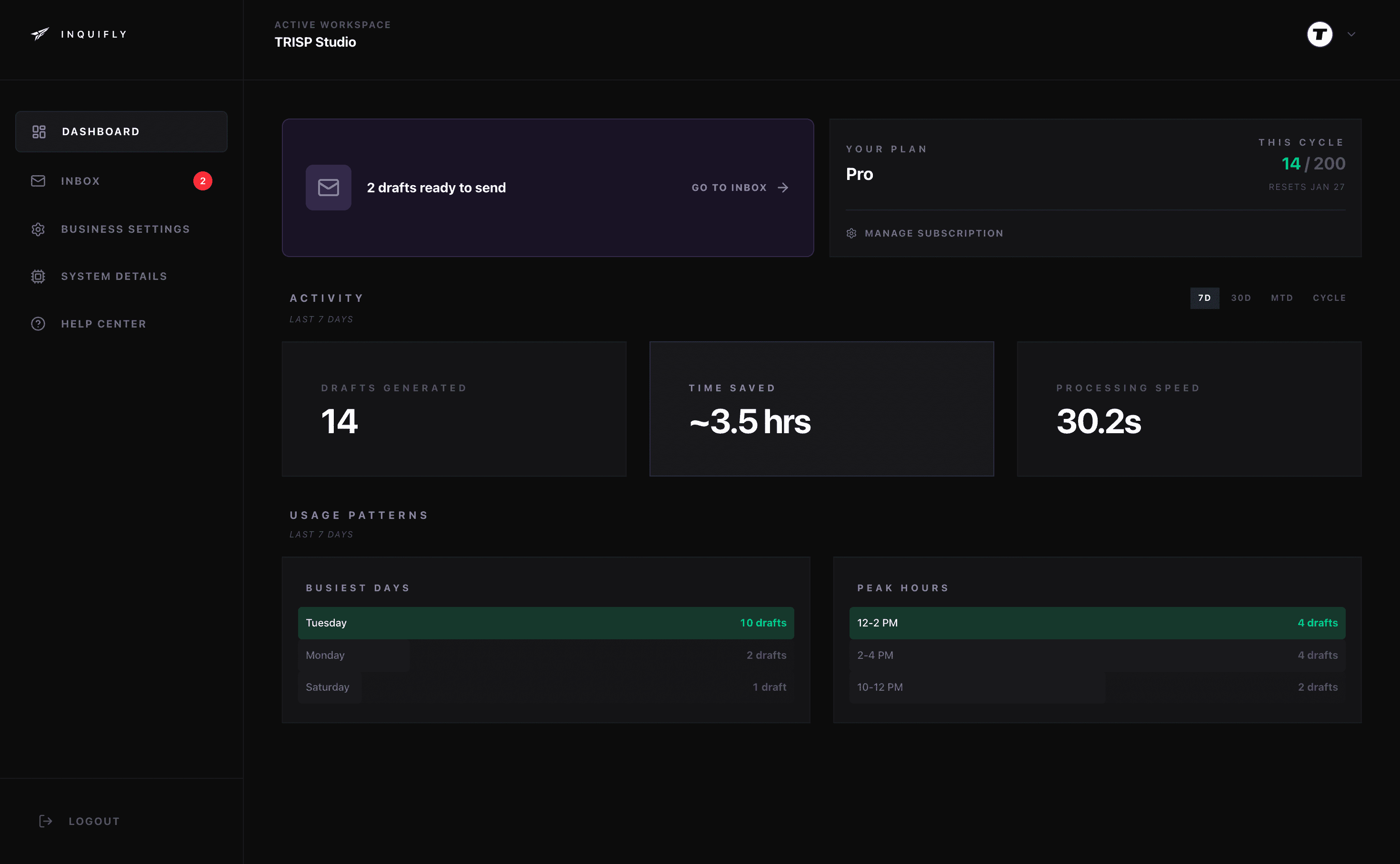Switch activity view to 30D
1400x864 pixels.
click(x=1240, y=298)
